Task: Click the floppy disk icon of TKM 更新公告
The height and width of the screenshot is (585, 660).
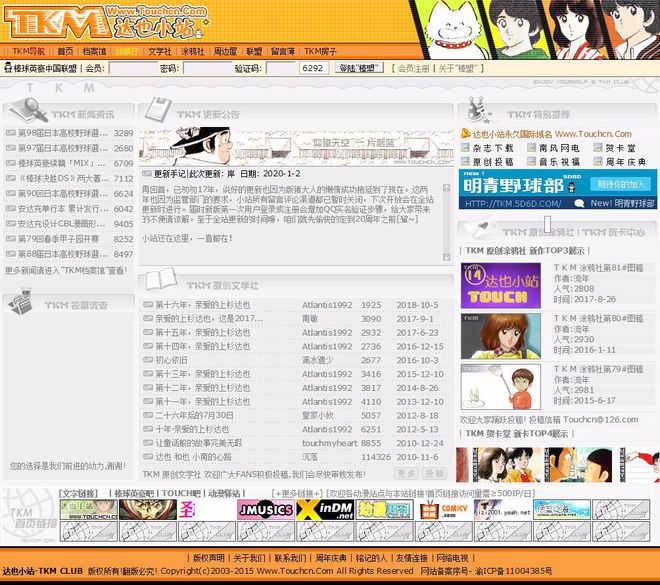Action: (x=158, y=109)
